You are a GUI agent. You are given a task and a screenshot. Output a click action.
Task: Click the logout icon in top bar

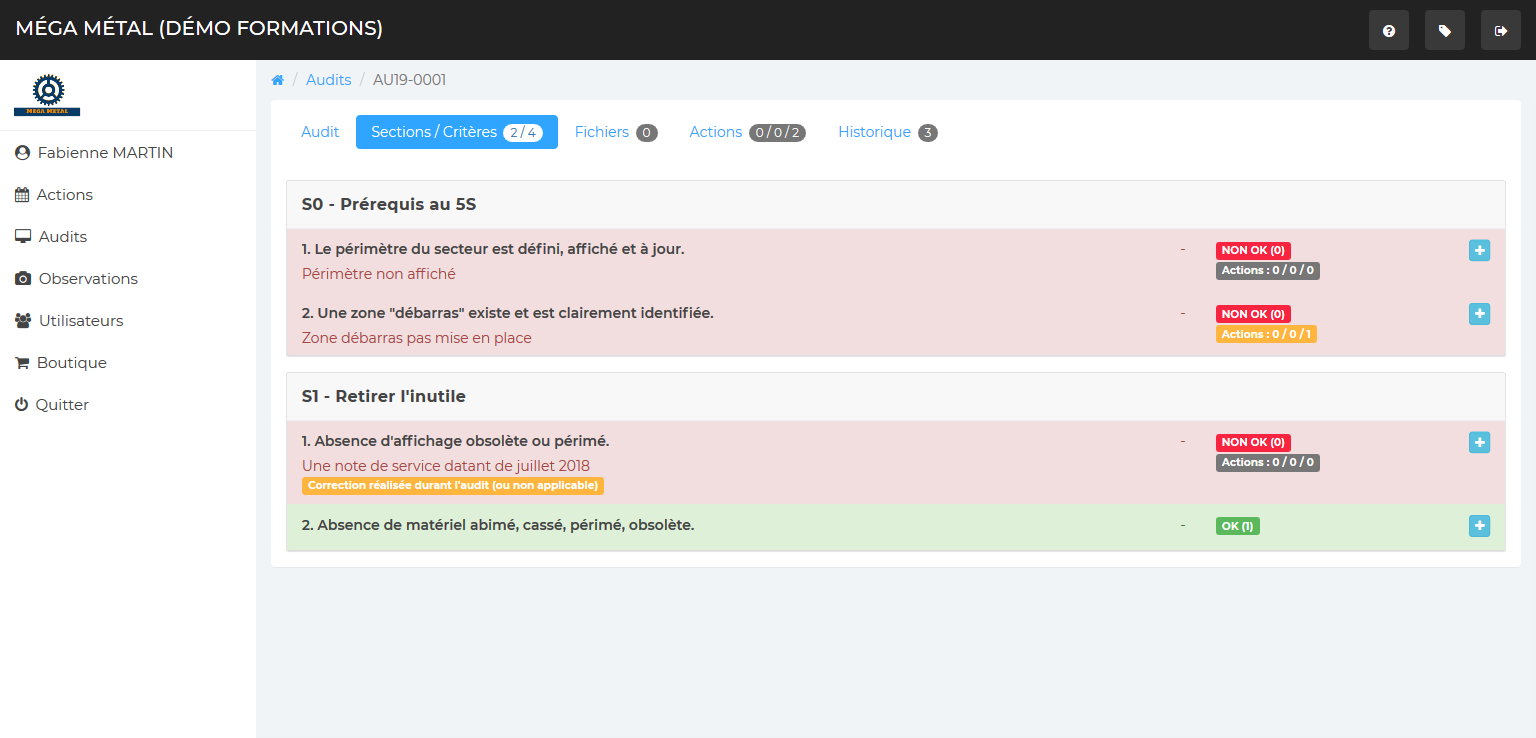1500,31
